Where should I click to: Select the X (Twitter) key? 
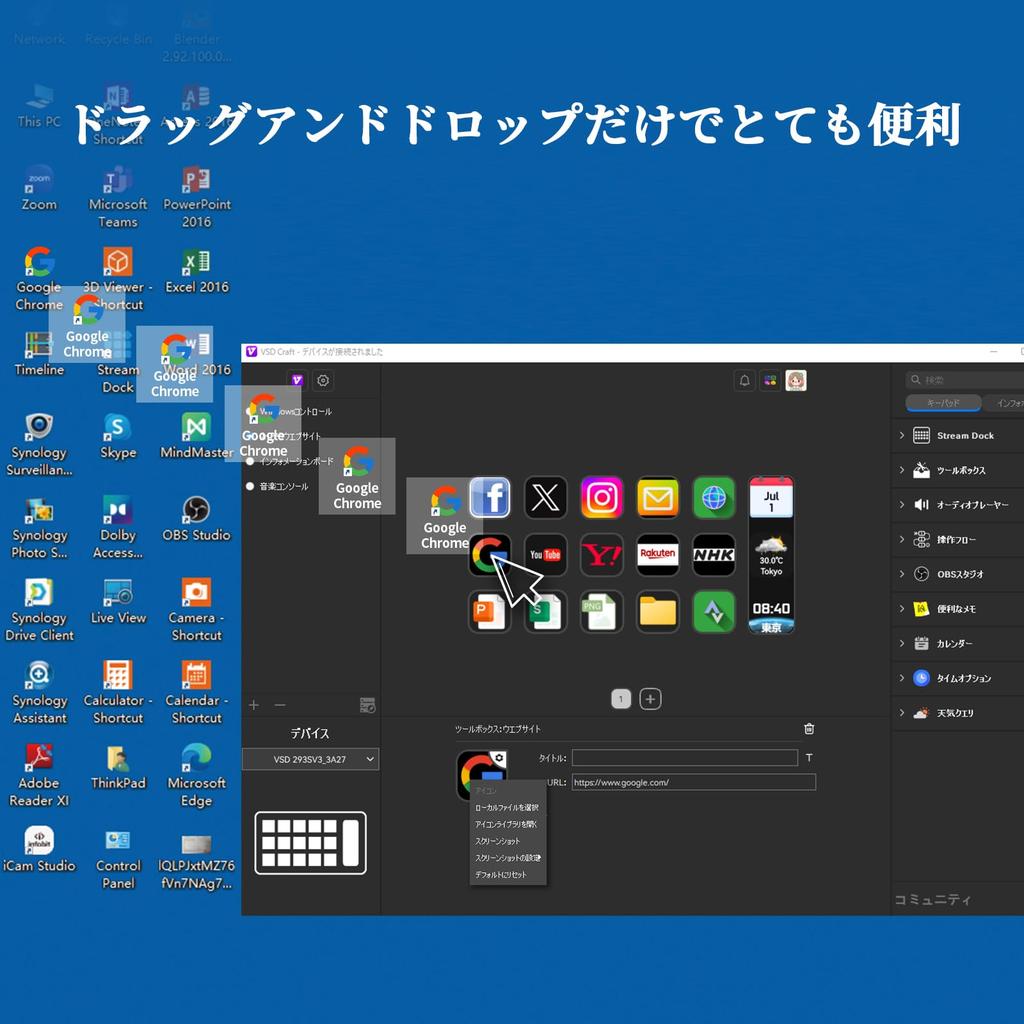point(545,498)
